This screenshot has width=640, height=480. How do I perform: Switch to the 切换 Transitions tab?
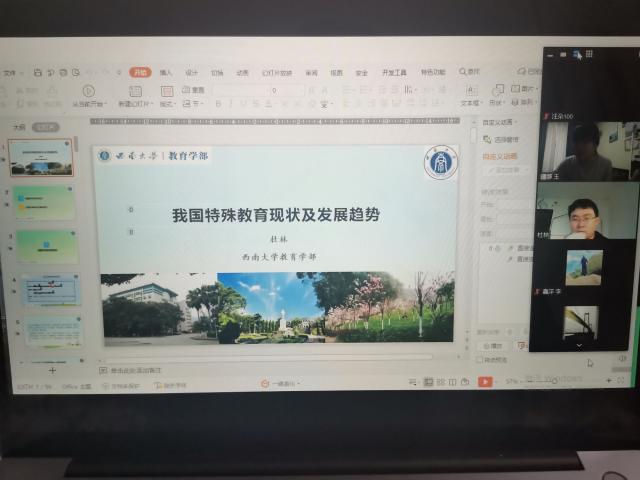[x=217, y=73]
